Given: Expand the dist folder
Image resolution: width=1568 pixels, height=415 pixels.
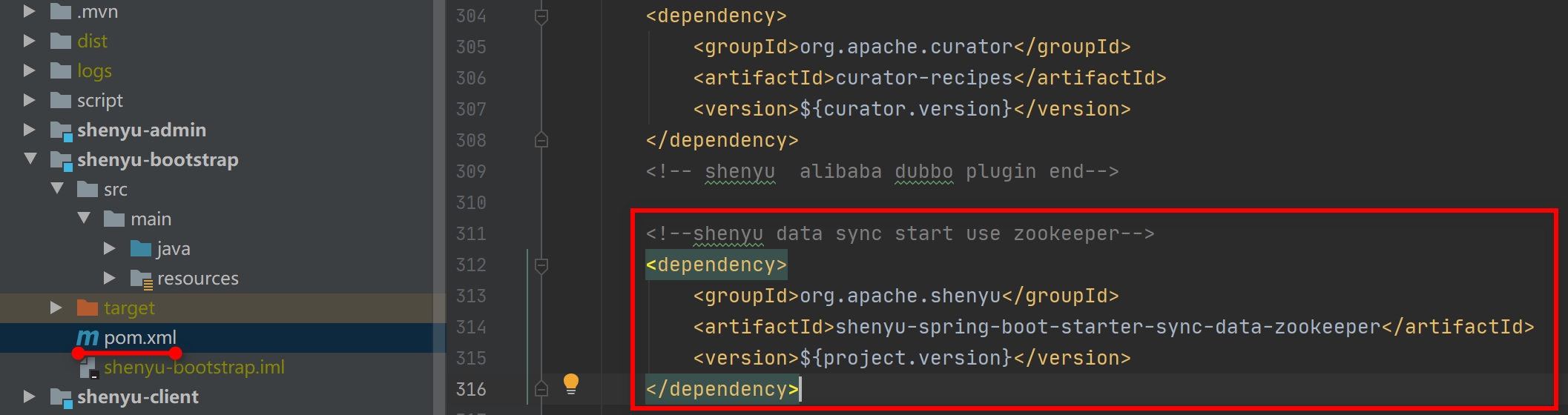Looking at the screenshot, I should (30, 41).
